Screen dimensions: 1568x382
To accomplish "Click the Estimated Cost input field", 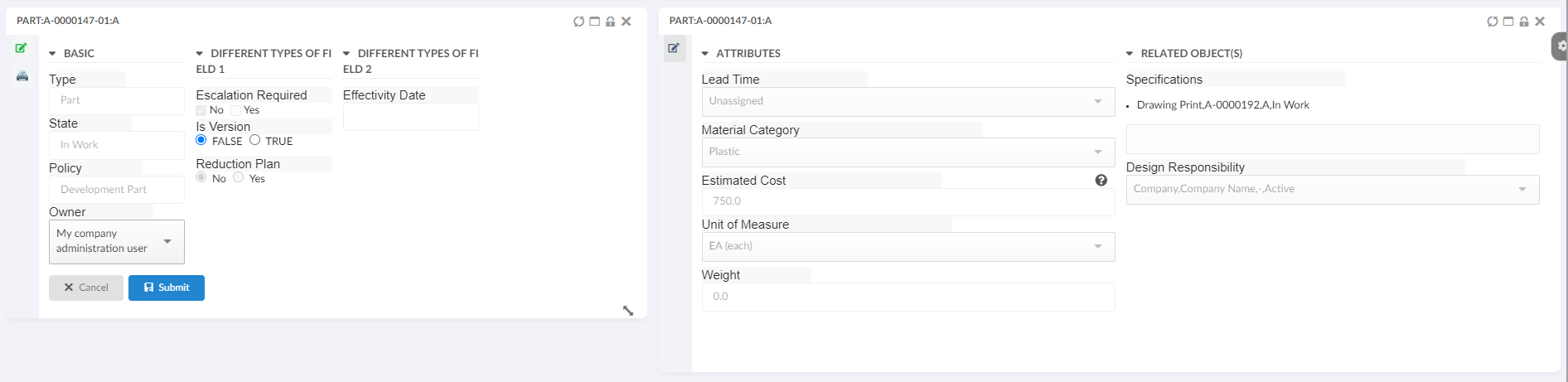I will coord(907,201).
